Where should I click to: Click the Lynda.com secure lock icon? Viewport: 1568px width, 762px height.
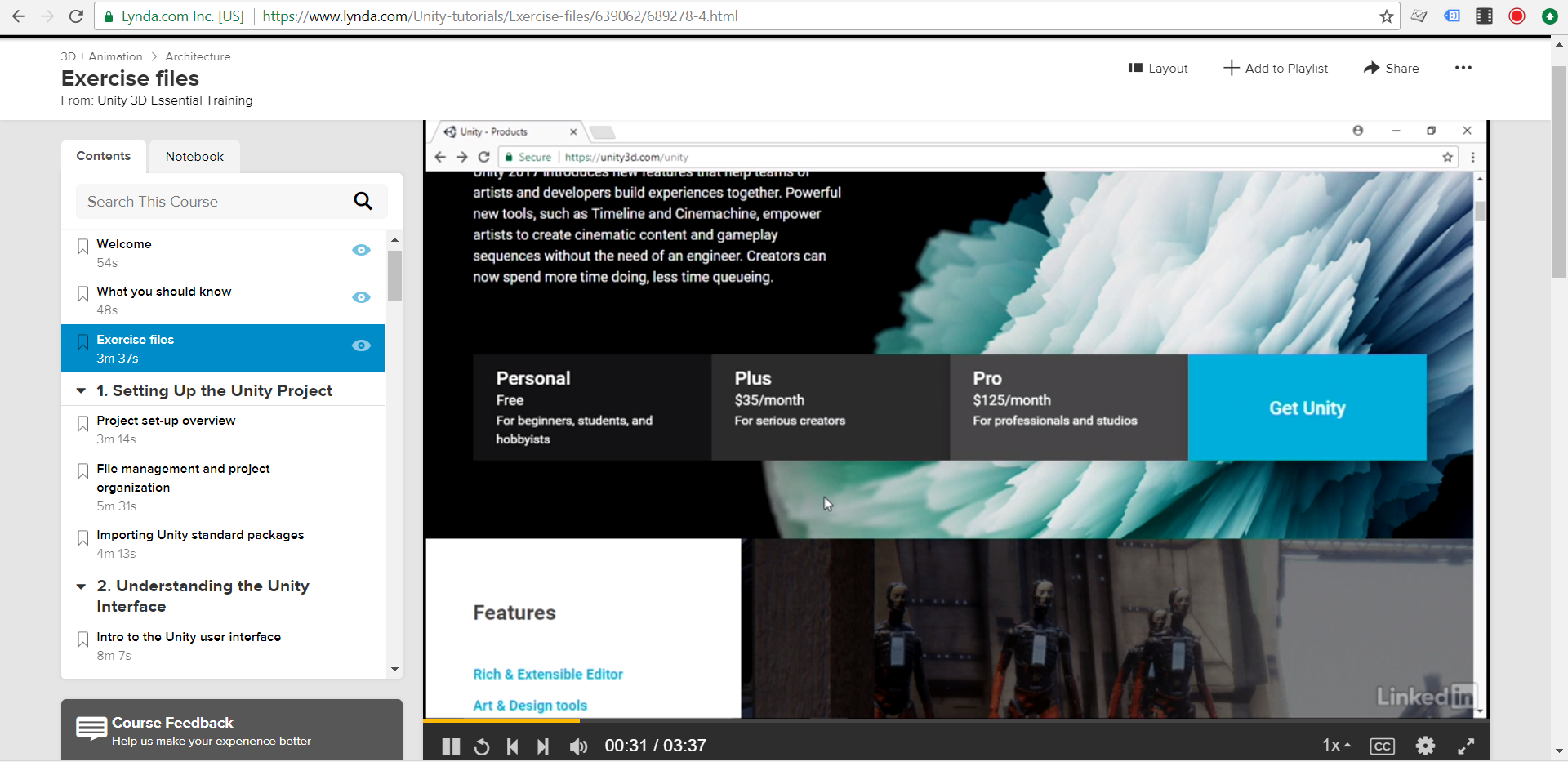[108, 16]
